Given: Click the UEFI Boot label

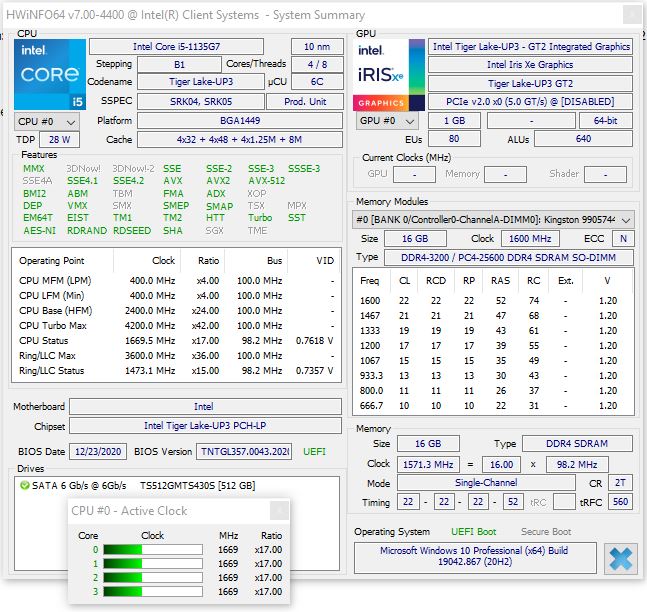Looking at the screenshot, I should (473, 532).
